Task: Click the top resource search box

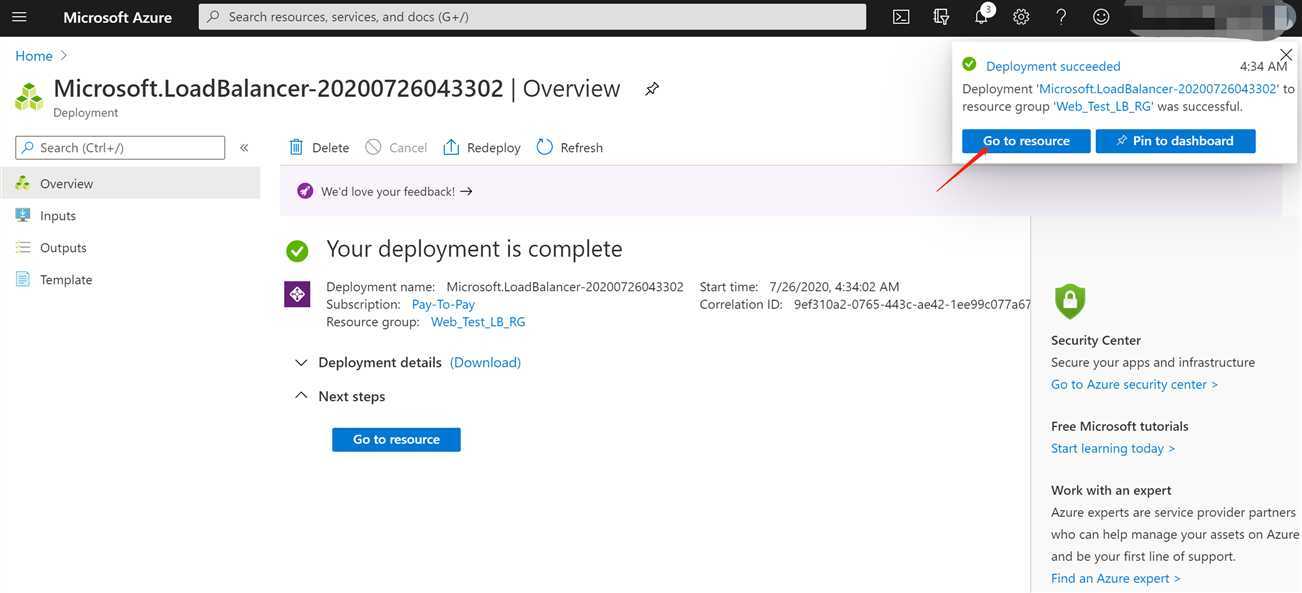Action: [532, 17]
